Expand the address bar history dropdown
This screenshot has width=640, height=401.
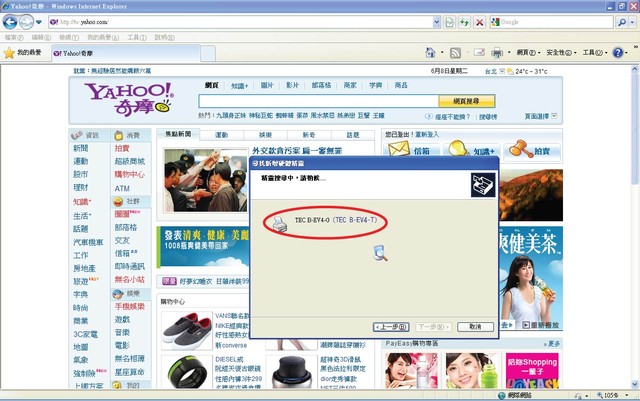pyautogui.click(x=437, y=22)
